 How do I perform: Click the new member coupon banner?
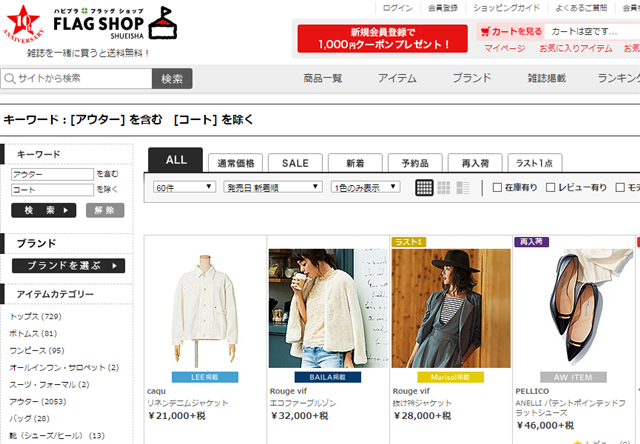383,39
